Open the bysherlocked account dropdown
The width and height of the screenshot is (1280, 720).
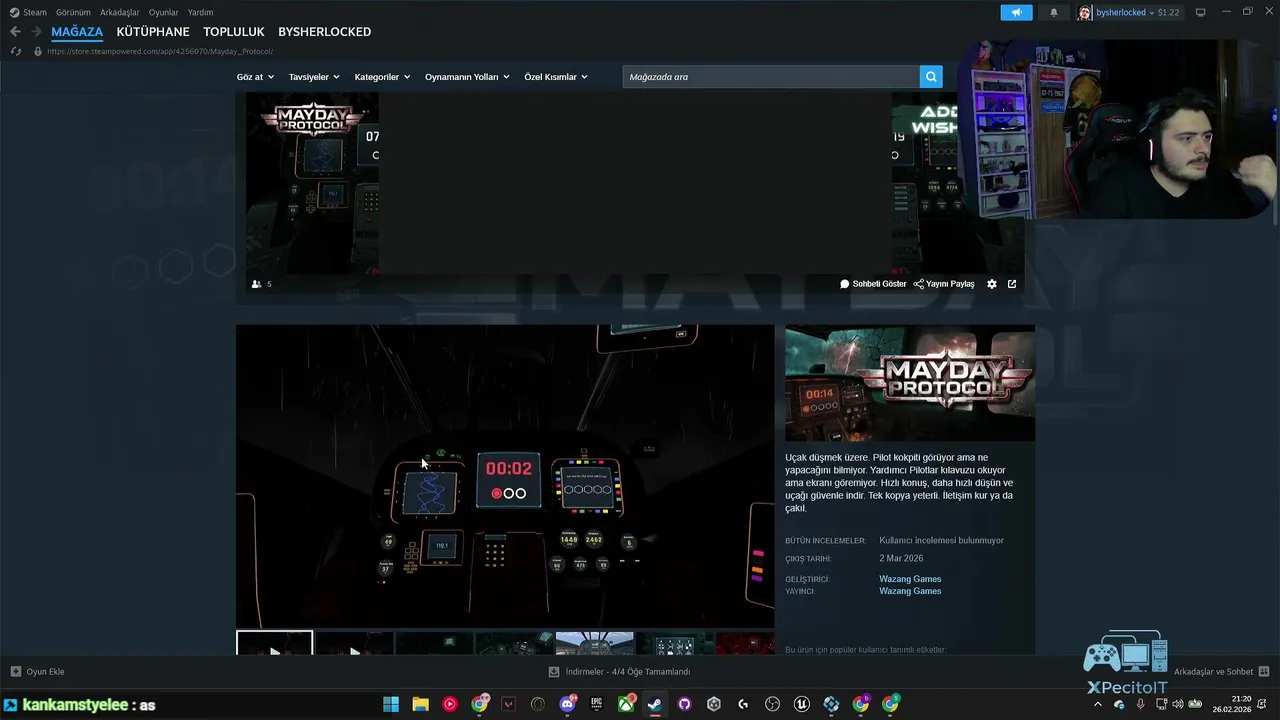[x=1124, y=12]
